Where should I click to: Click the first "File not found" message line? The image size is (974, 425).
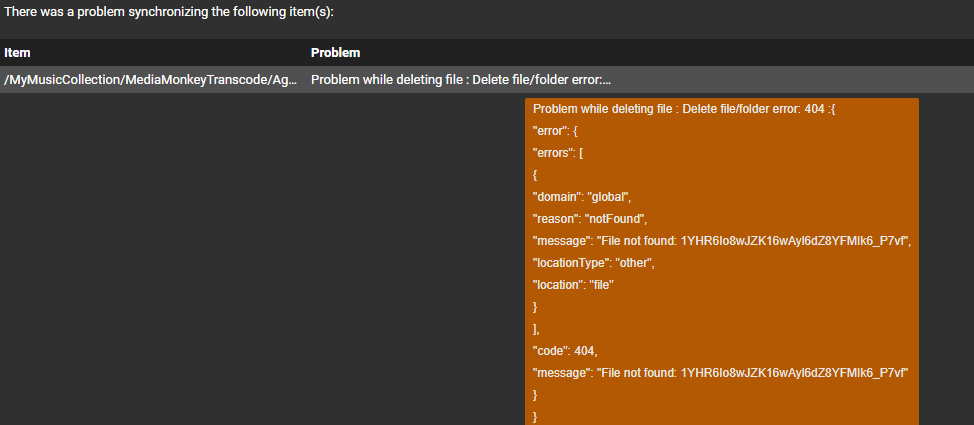click(x=722, y=240)
